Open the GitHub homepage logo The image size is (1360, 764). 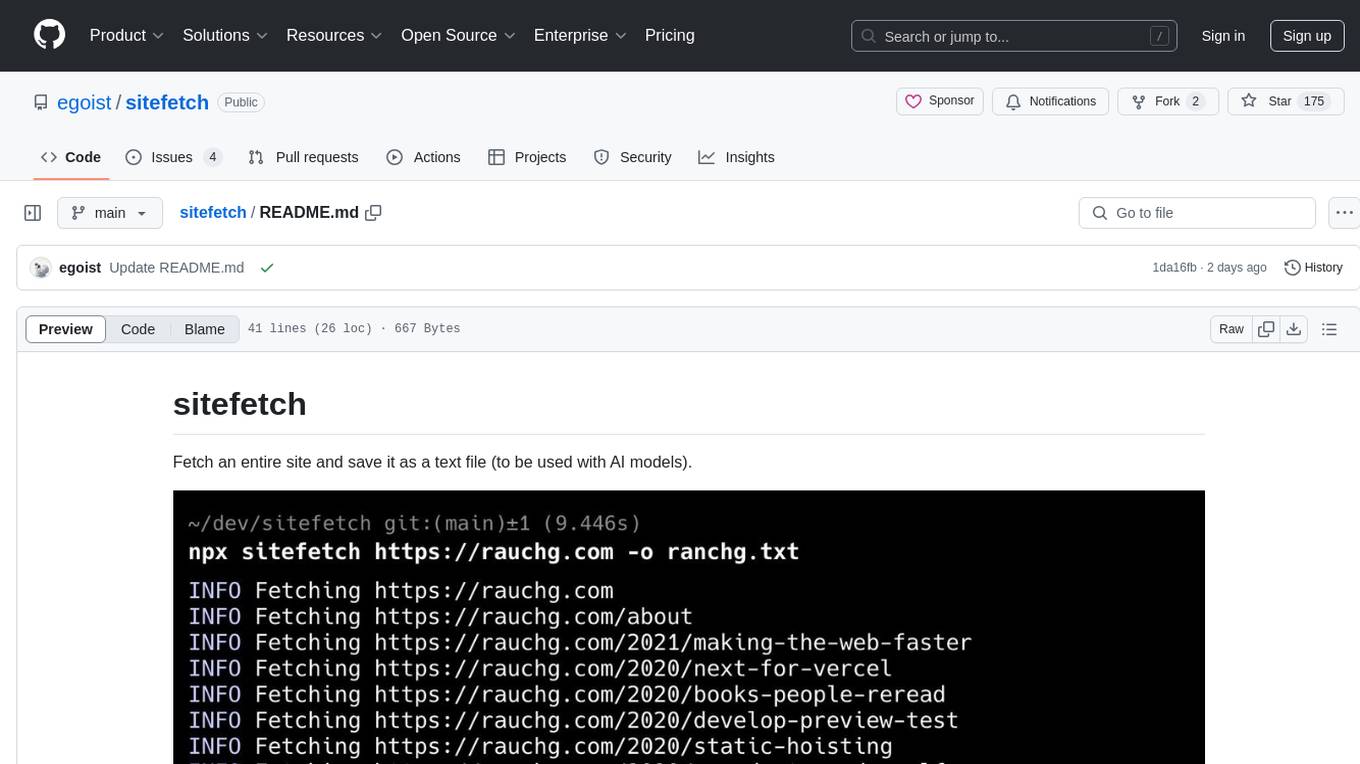coord(50,35)
